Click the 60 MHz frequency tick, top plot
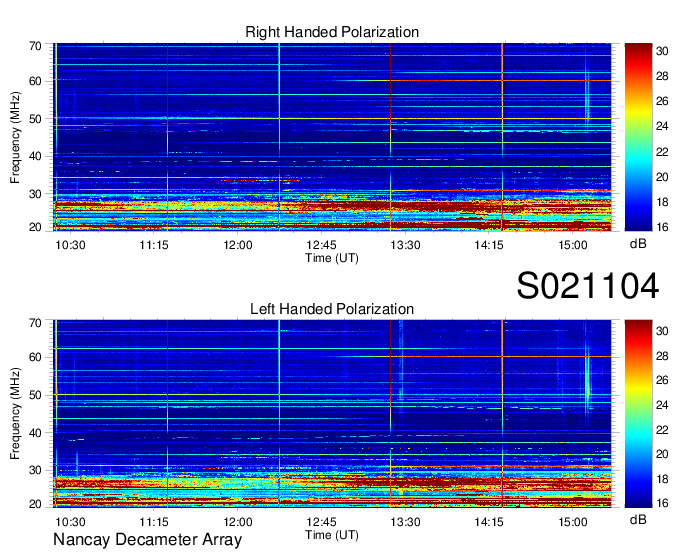This screenshot has height=552, width=680. point(36,82)
